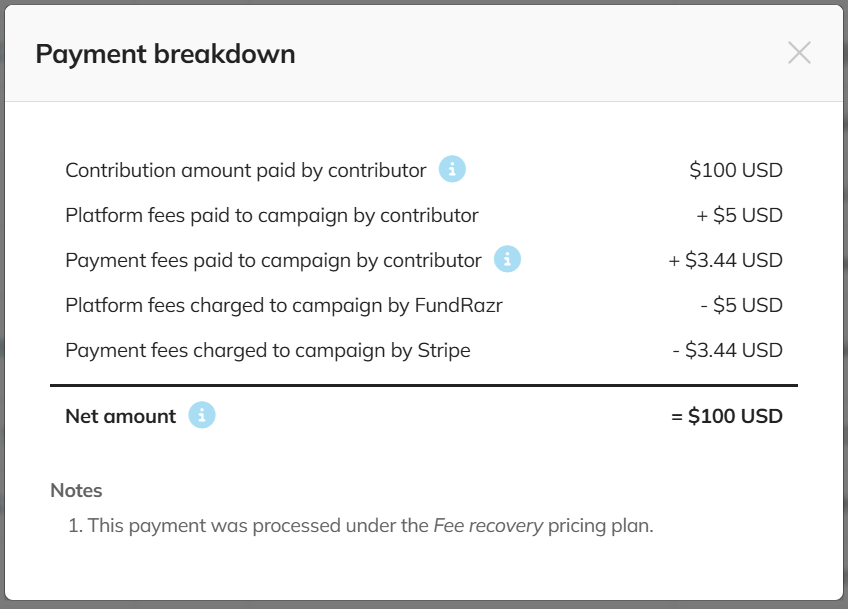Click the $100 USD contribution value
848x609 pixels.
pos(736,170)
